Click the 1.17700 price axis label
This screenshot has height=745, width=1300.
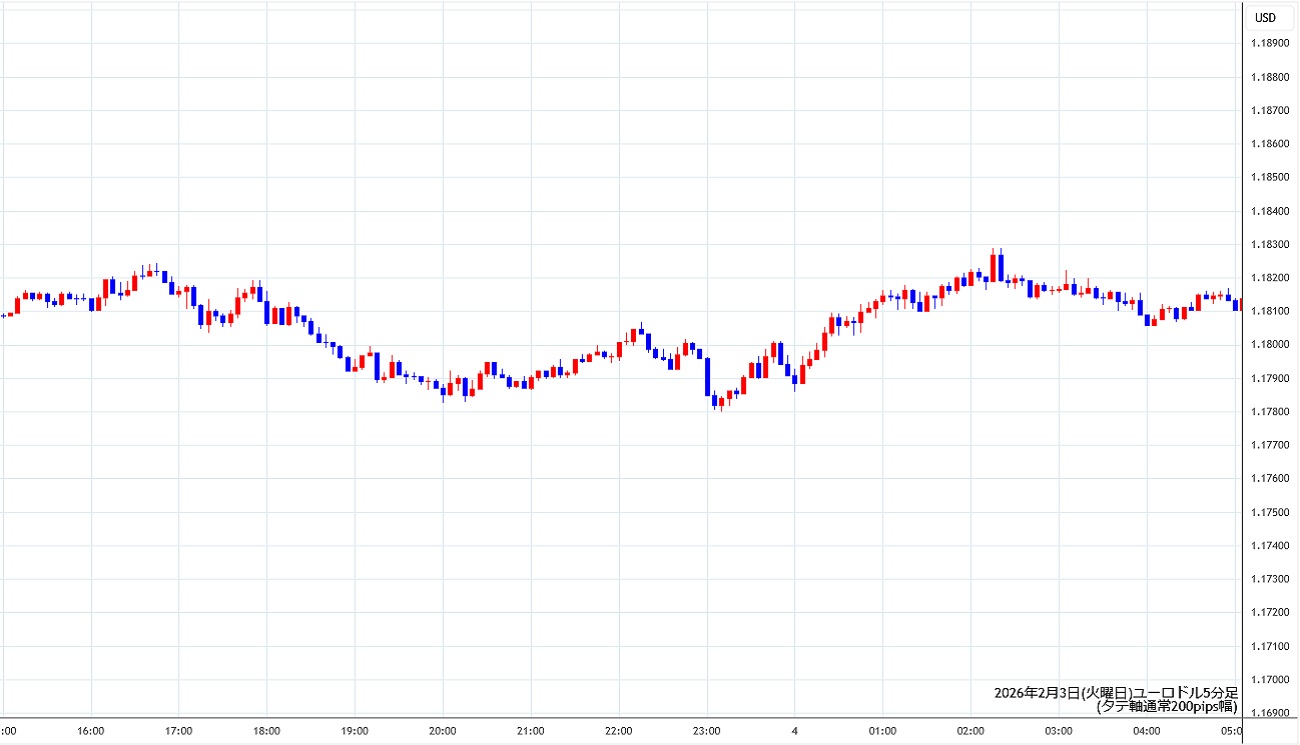(1272, 445)
